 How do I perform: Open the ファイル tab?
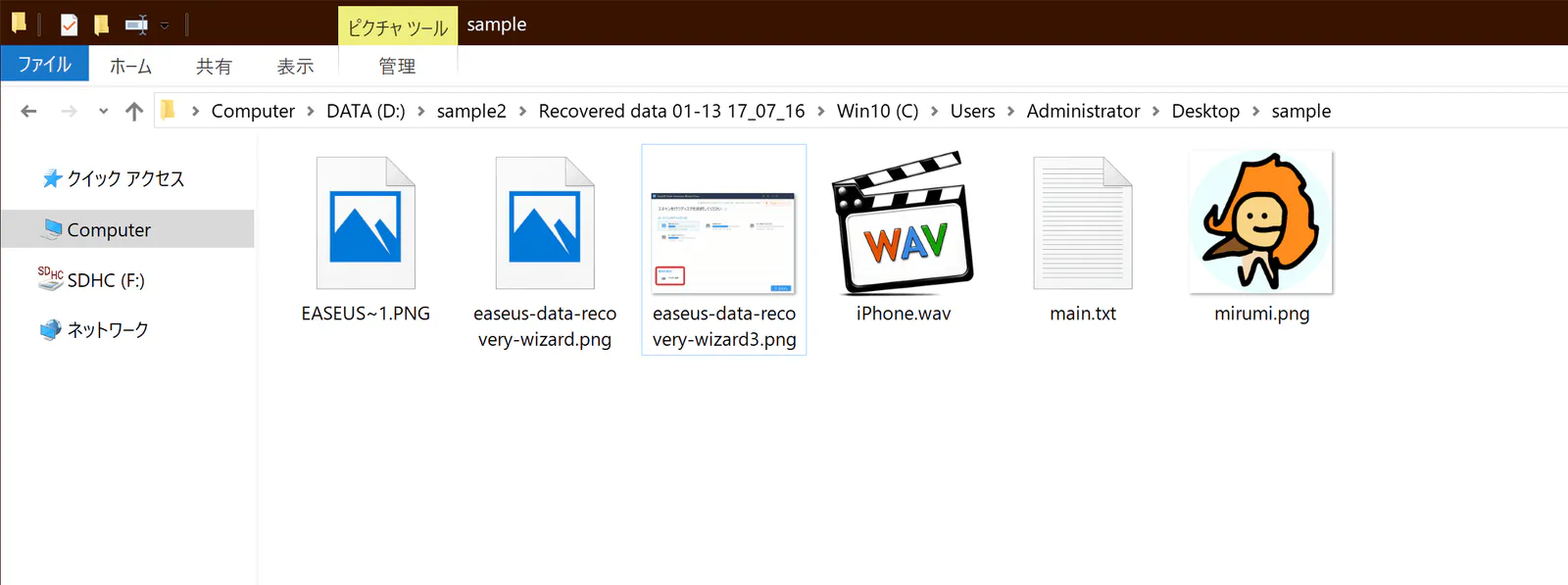(x=44, y=65)
